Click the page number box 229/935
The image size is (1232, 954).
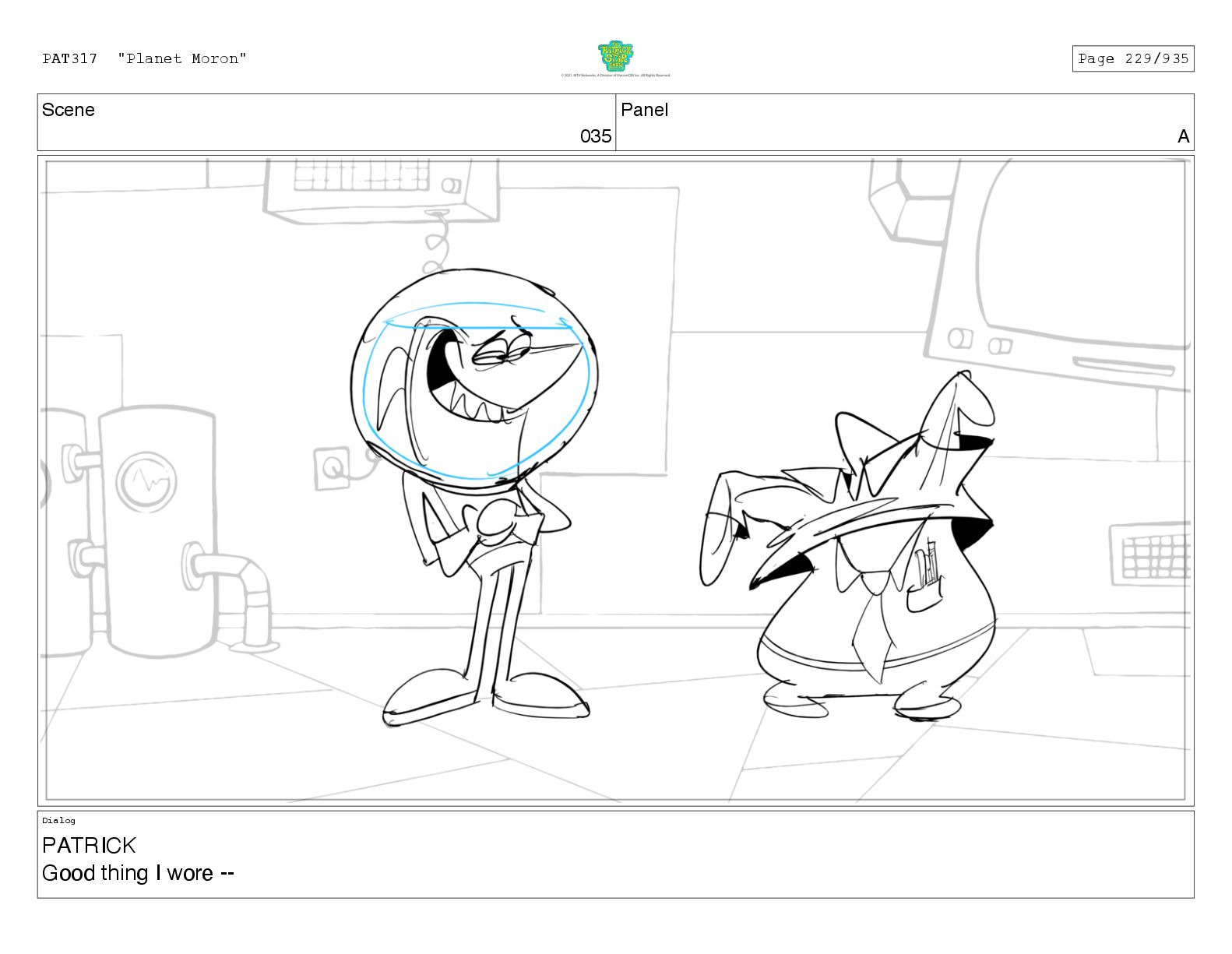pyautogui.click(x=1132, y=58)
